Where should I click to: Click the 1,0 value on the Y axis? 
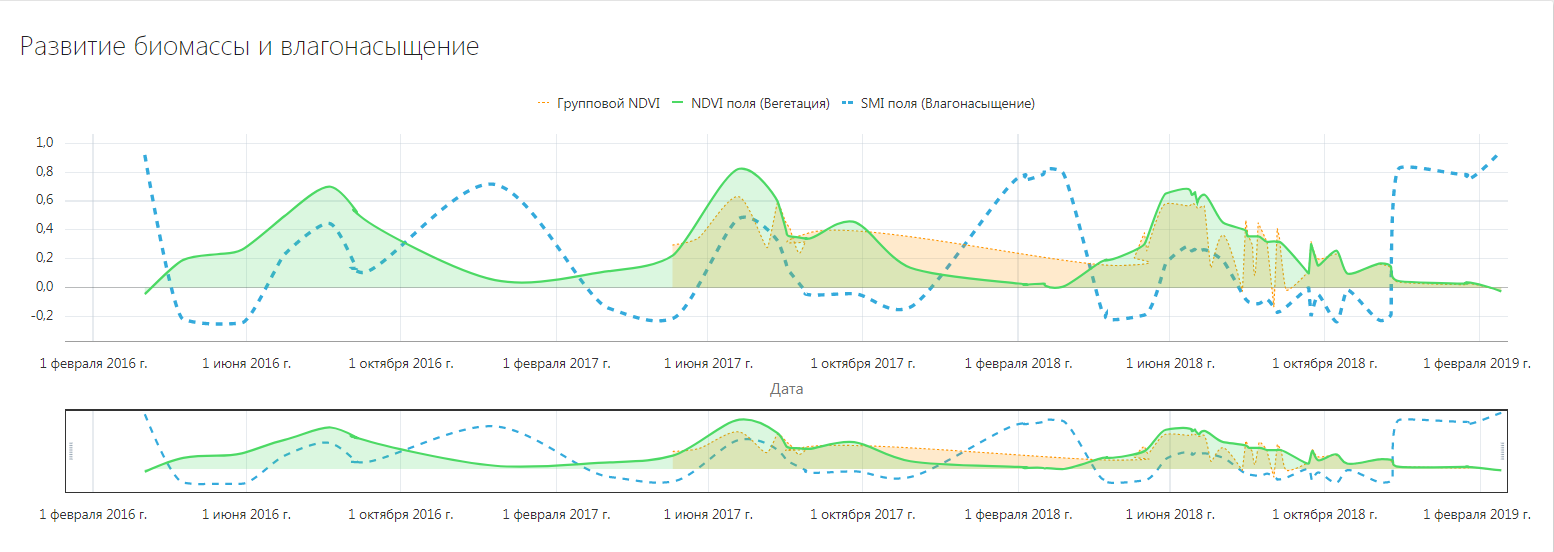click(44, 143)
